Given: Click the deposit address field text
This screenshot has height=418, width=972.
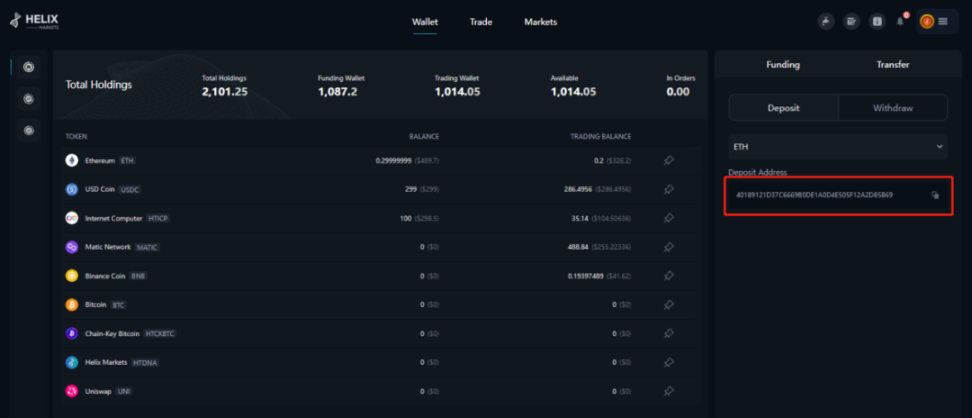Looking at the screenshot, I should tap(815, 195).
